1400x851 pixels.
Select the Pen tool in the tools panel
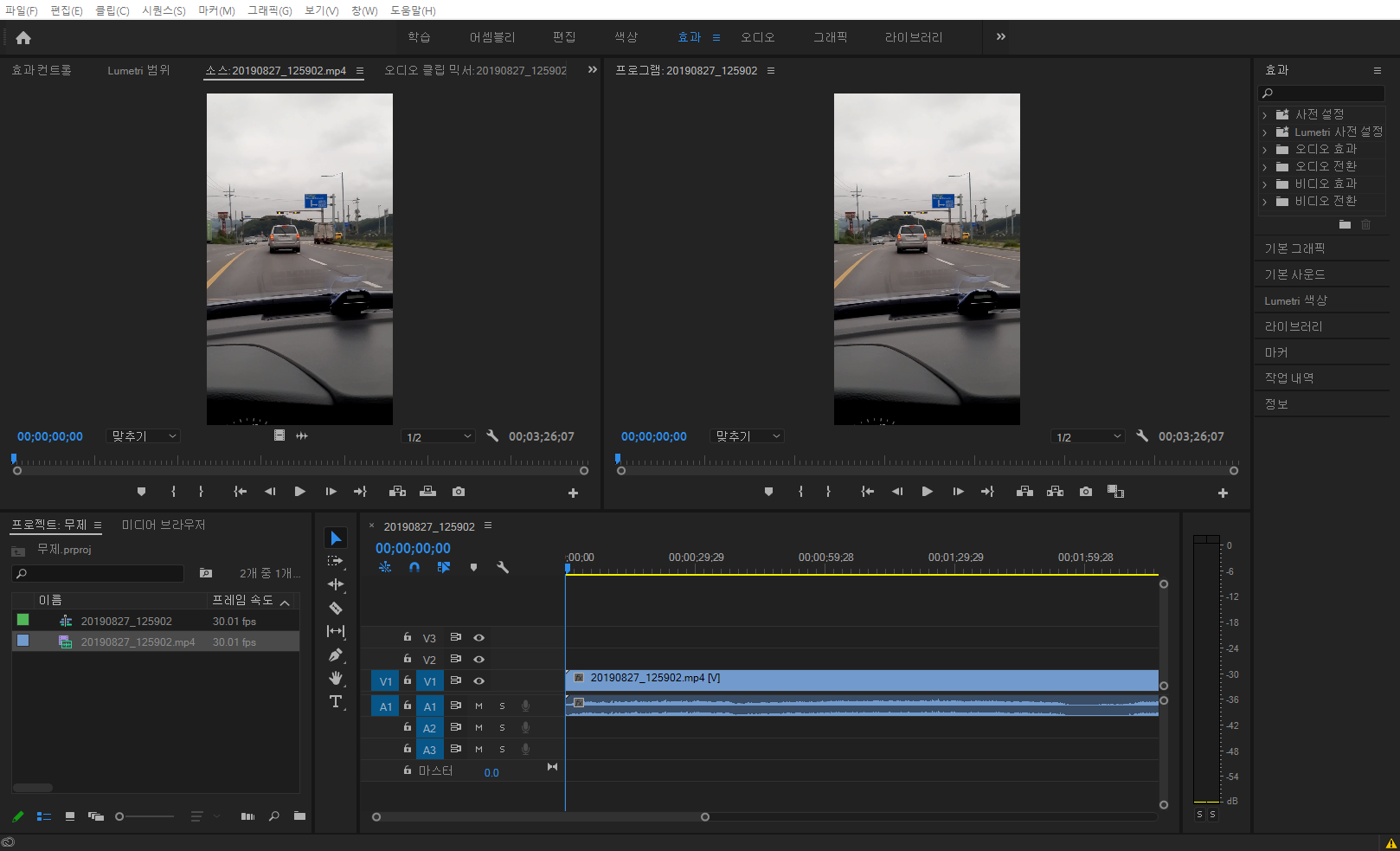(336, 655)
